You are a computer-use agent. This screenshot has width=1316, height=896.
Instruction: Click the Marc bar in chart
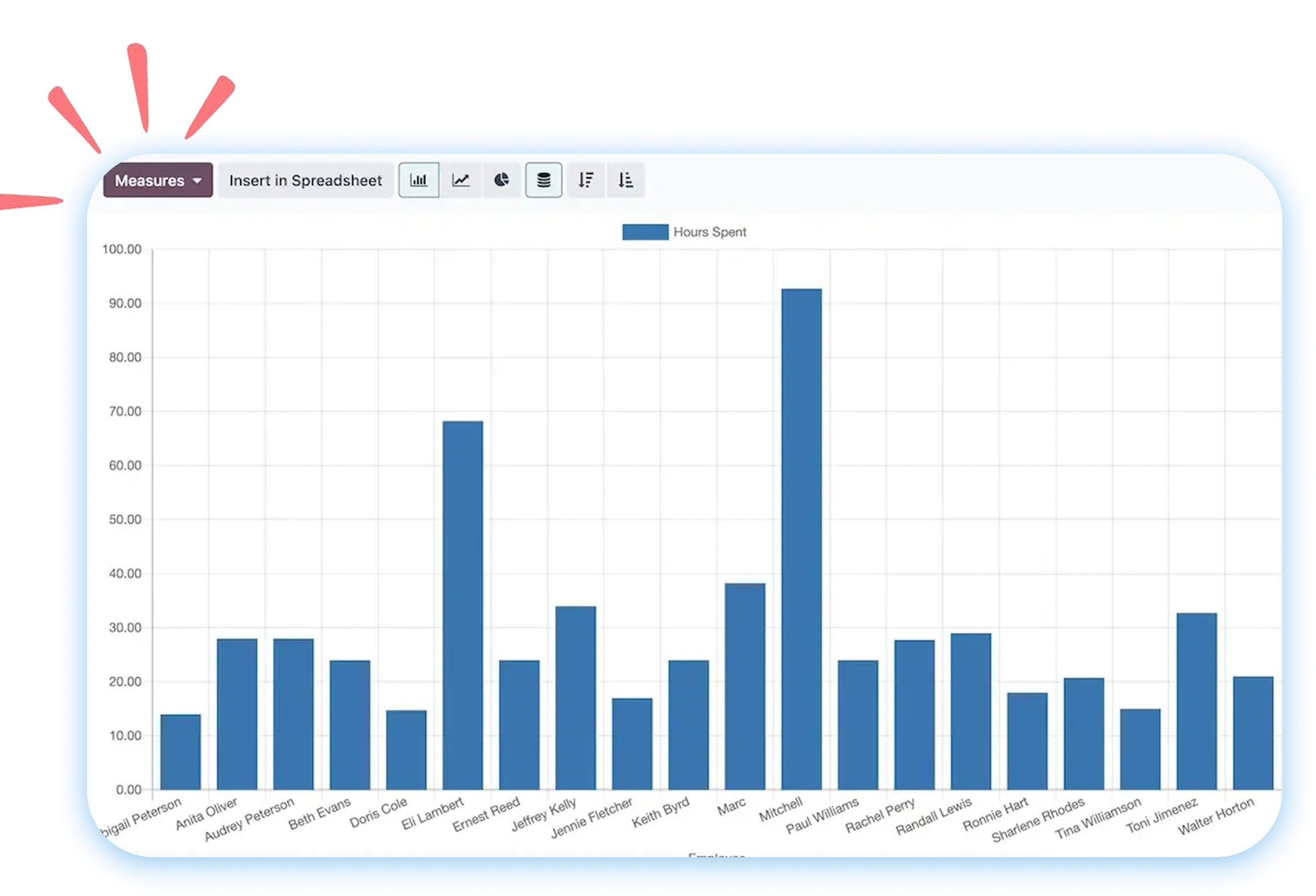(745, 685)
